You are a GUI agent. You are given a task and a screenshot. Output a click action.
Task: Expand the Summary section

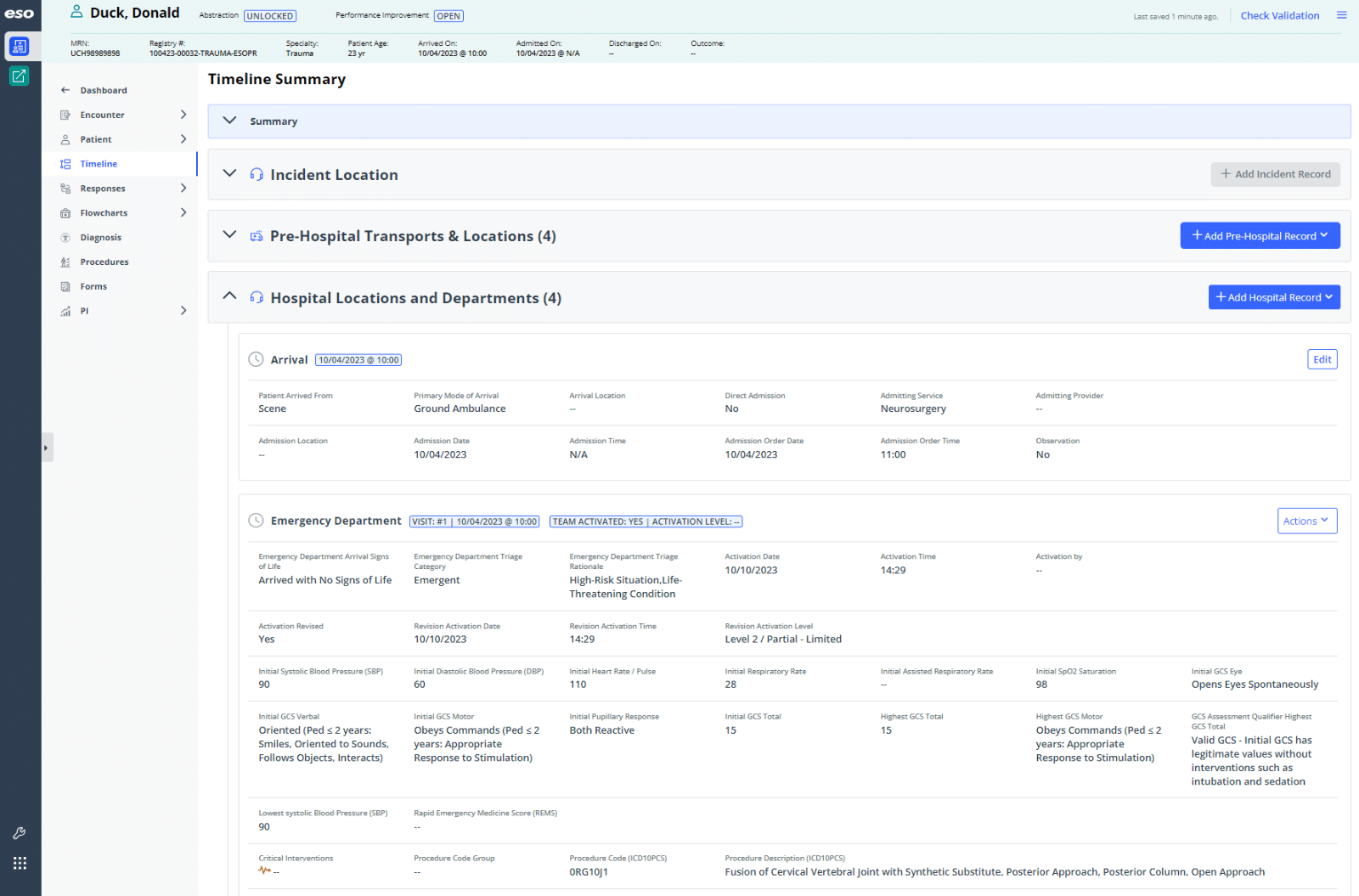pyautogui.click(x=229, y=121)
